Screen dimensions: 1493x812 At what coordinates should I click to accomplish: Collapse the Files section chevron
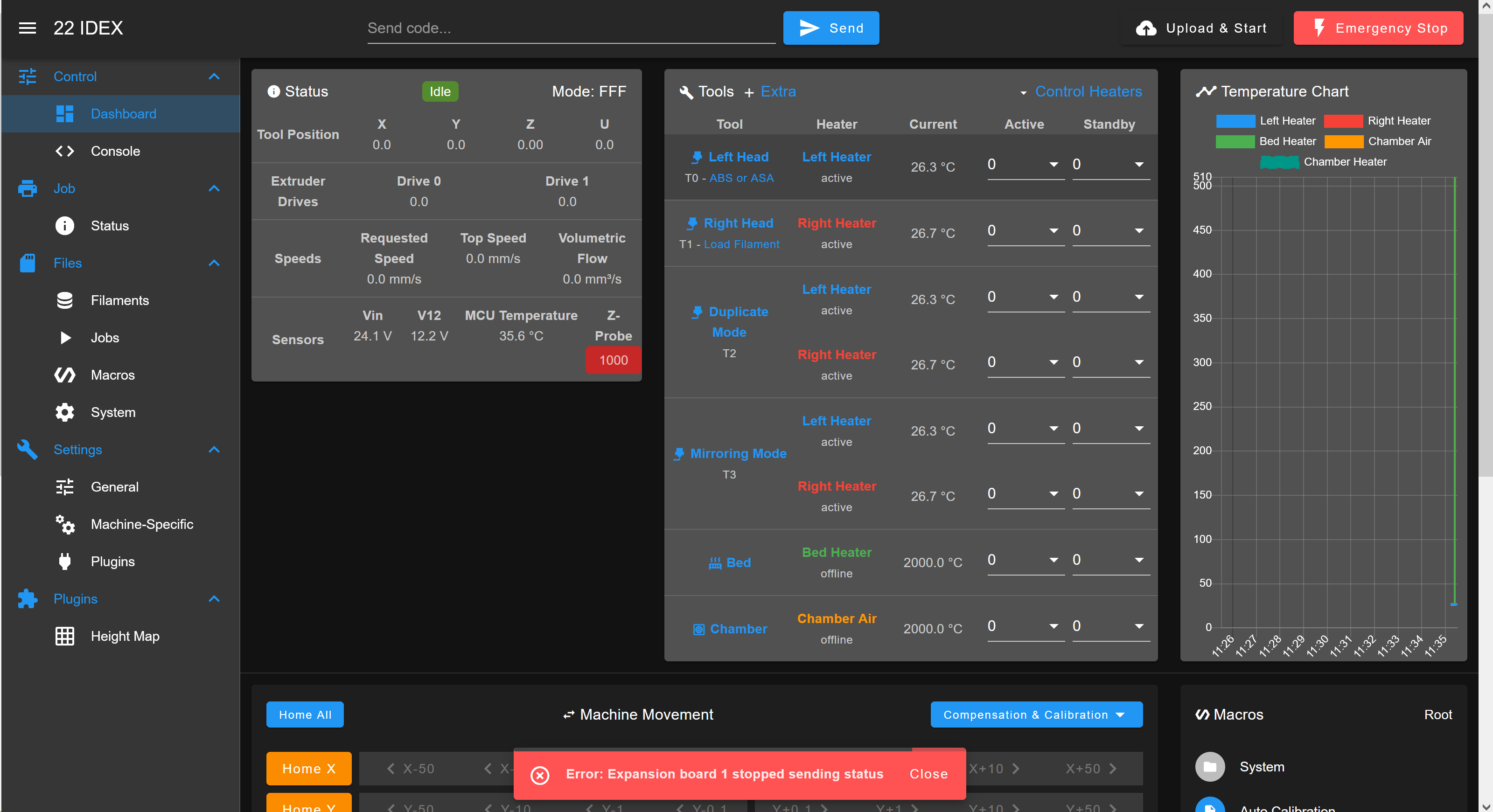pos(214,263)
